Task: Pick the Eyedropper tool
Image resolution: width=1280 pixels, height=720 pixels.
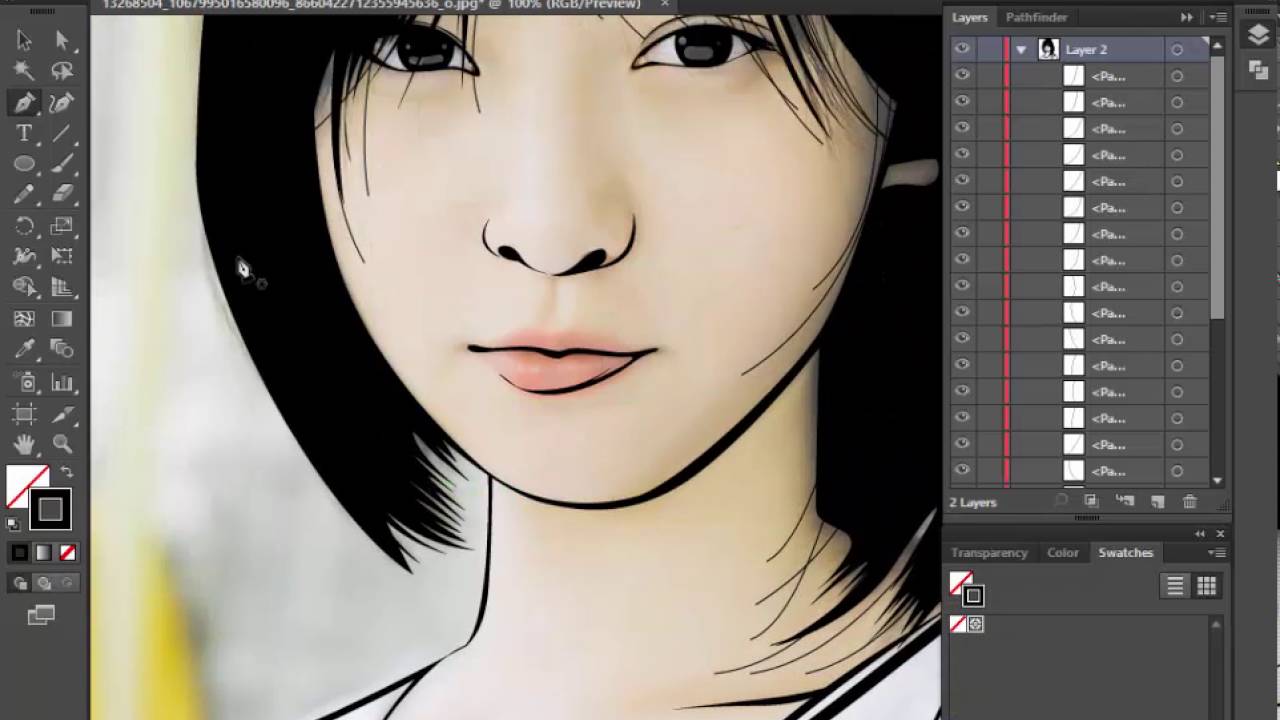Action: [x=24, y=350]
